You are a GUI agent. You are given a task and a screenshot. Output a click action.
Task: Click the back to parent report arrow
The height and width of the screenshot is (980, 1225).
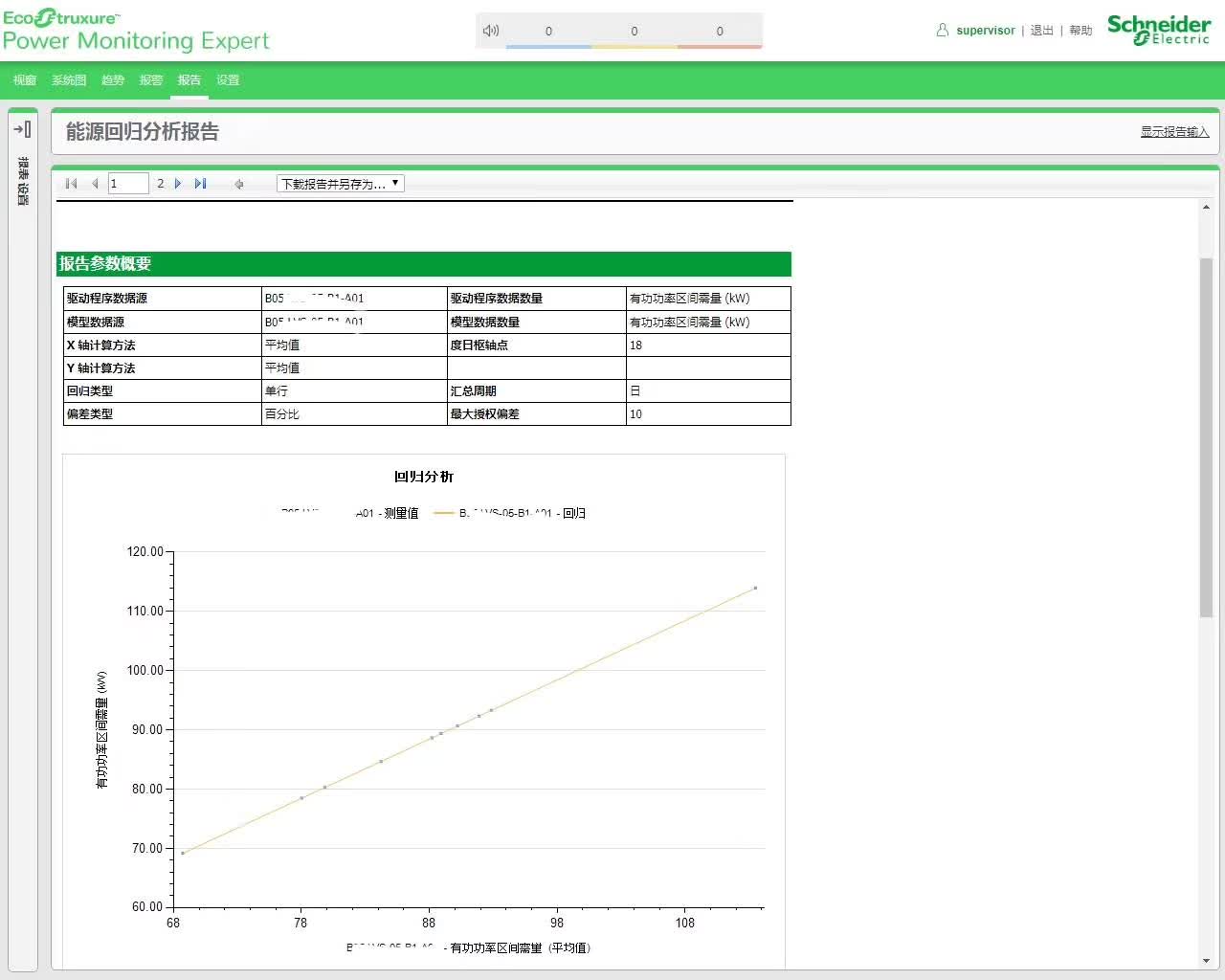click(x=238, y=184)
